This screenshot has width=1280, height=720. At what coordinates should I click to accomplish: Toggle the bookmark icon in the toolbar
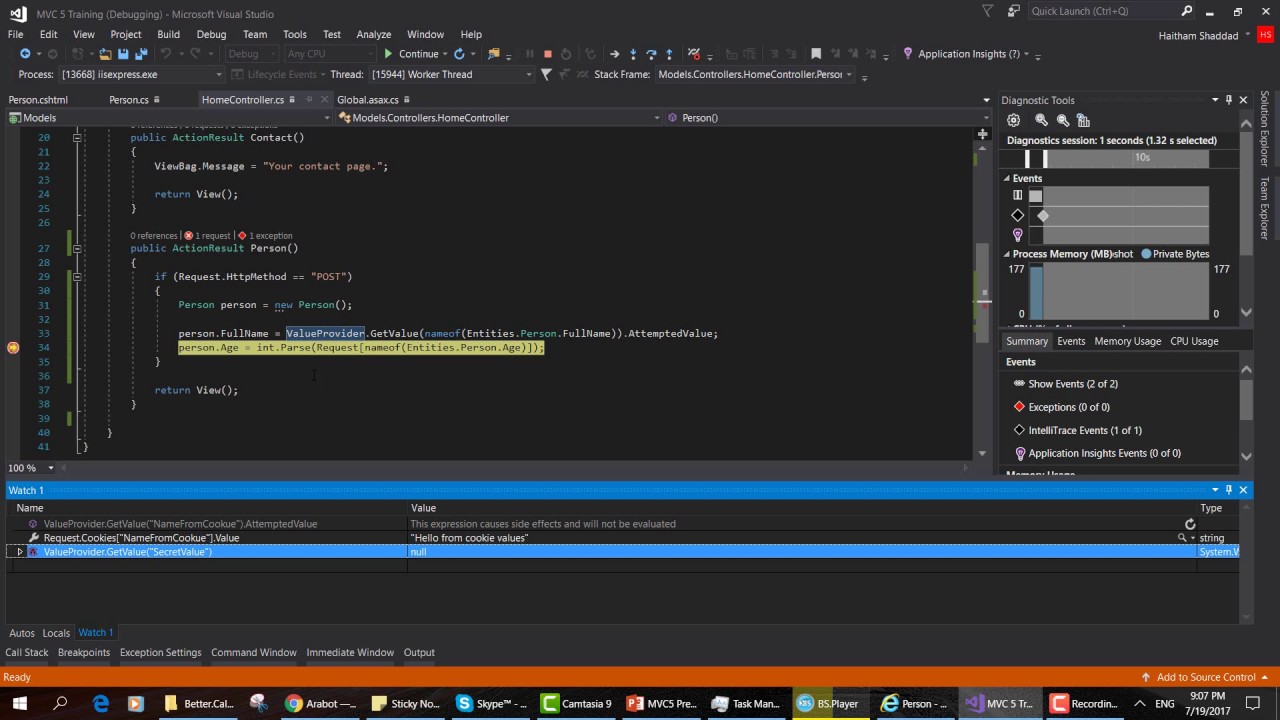(816, 54)
